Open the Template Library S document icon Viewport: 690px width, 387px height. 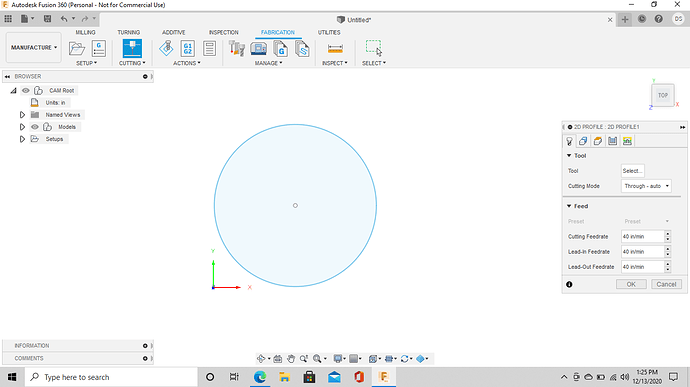tap(302, 48)
